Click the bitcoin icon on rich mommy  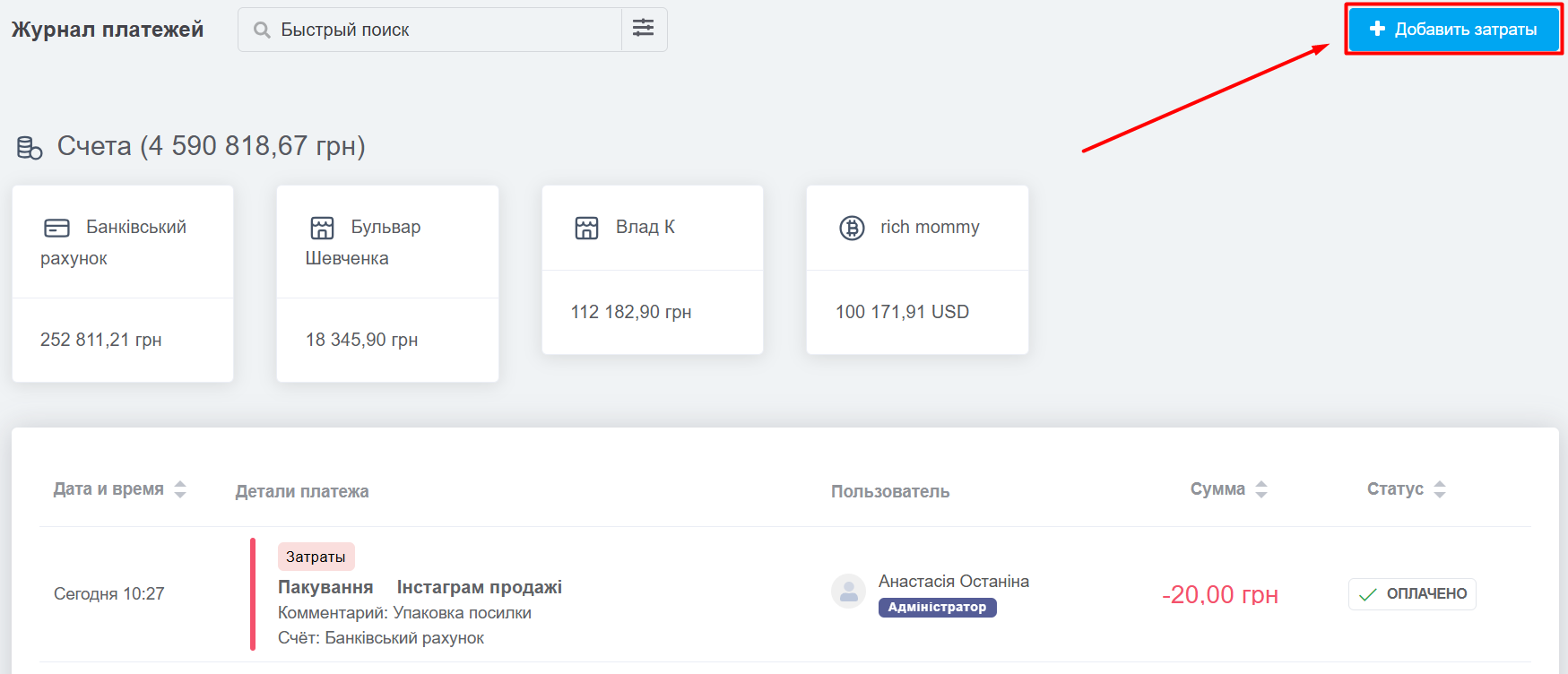(852, 228)
